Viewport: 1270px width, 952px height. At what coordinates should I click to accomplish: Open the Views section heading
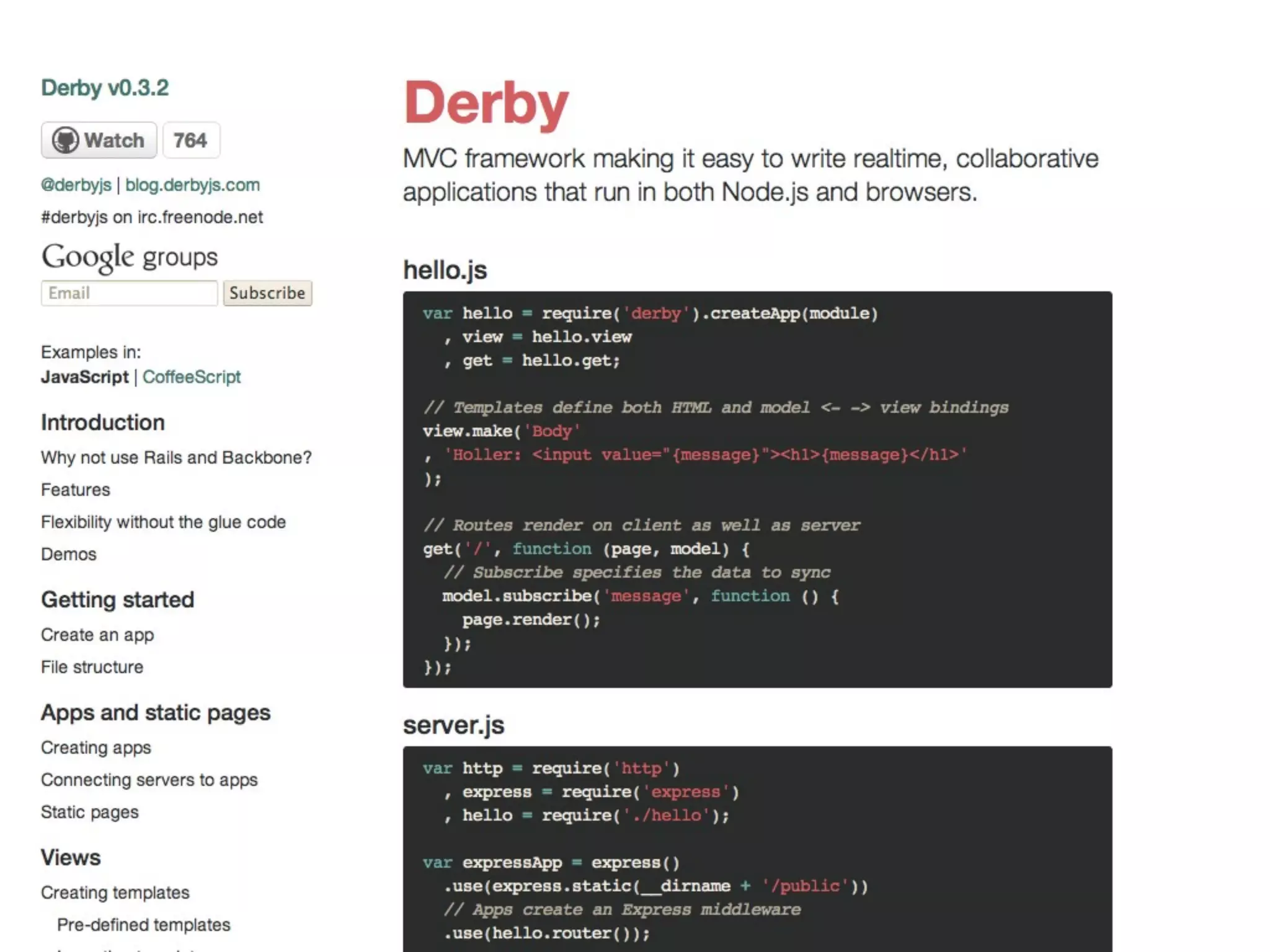coord(71,858)
